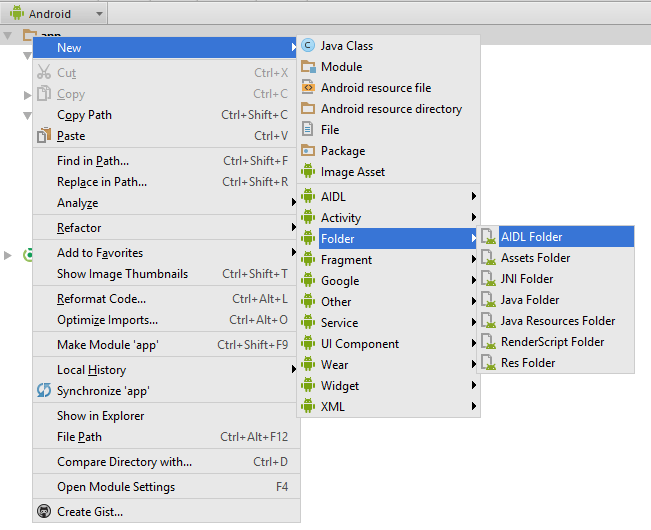Click the Module icon in New submenu
Viewport: 651px width, 530px height.
tap(308, 67)
